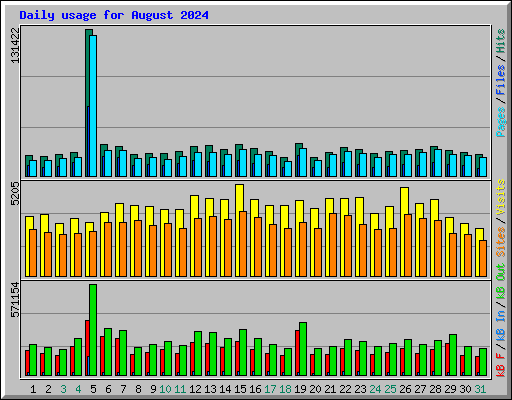Select day 8 on the bottom axis
This screenshot has height=400, width=512.
[x=138, y=389]
